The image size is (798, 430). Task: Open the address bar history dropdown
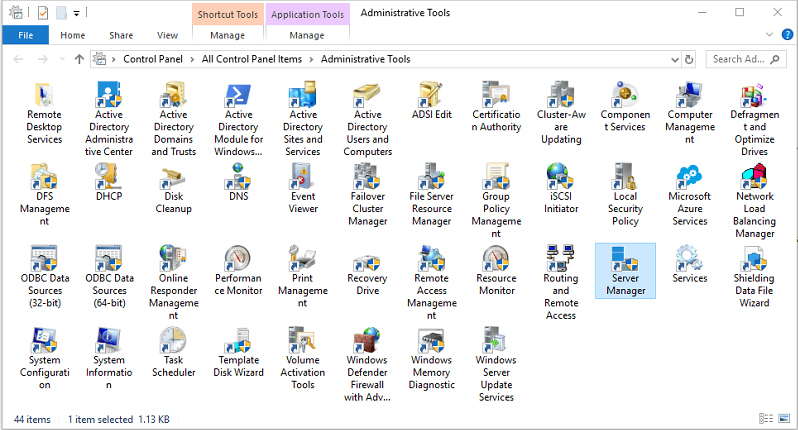pos(675,60)
